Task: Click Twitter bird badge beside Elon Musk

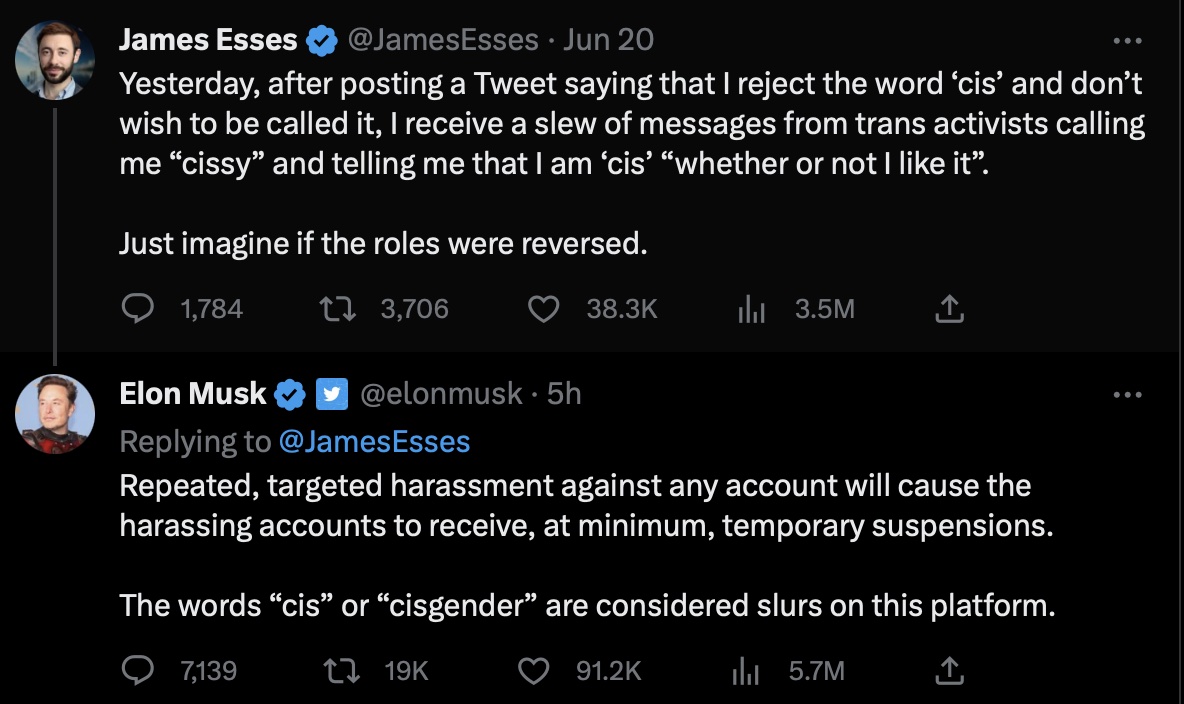Action: click(331, 395)
